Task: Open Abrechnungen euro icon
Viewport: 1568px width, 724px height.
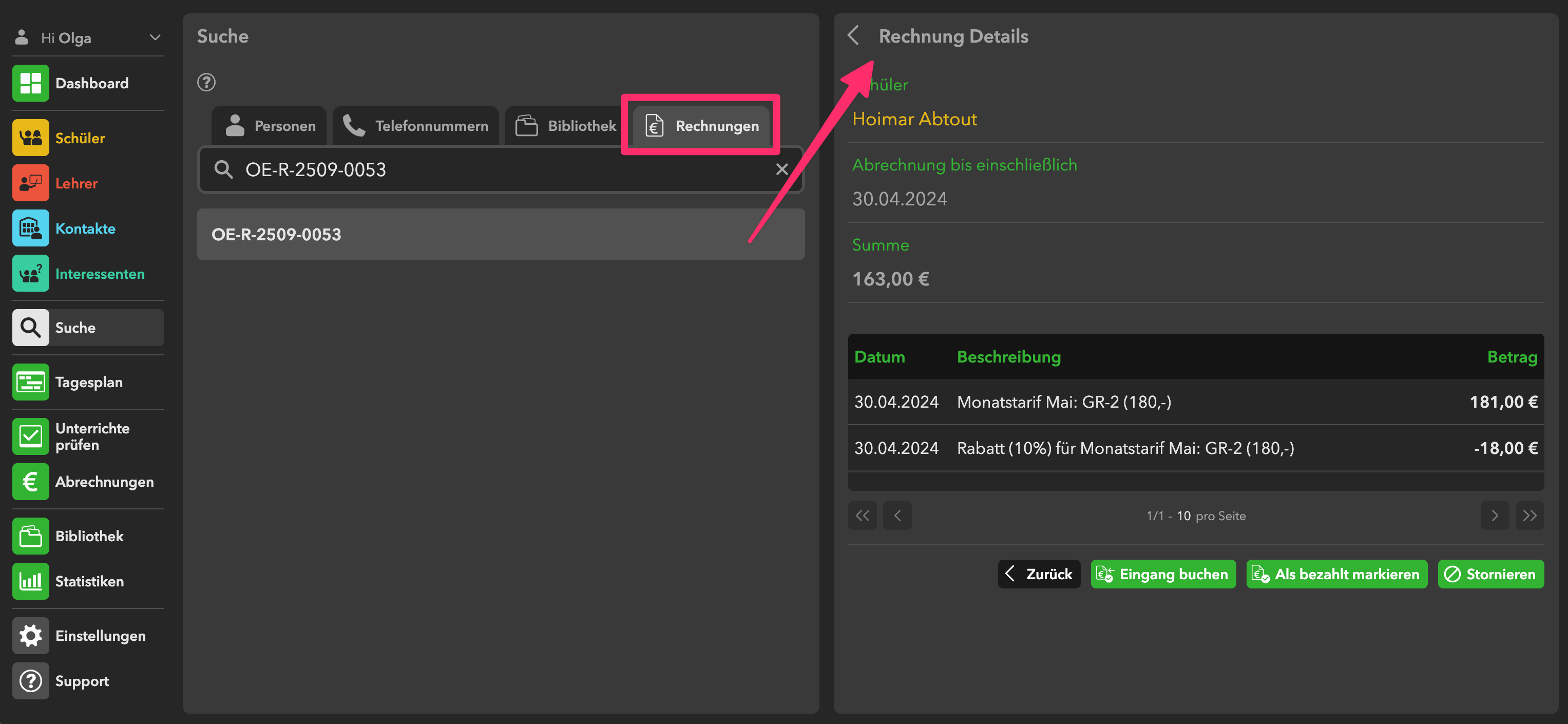Action: (x=30, y=482)
